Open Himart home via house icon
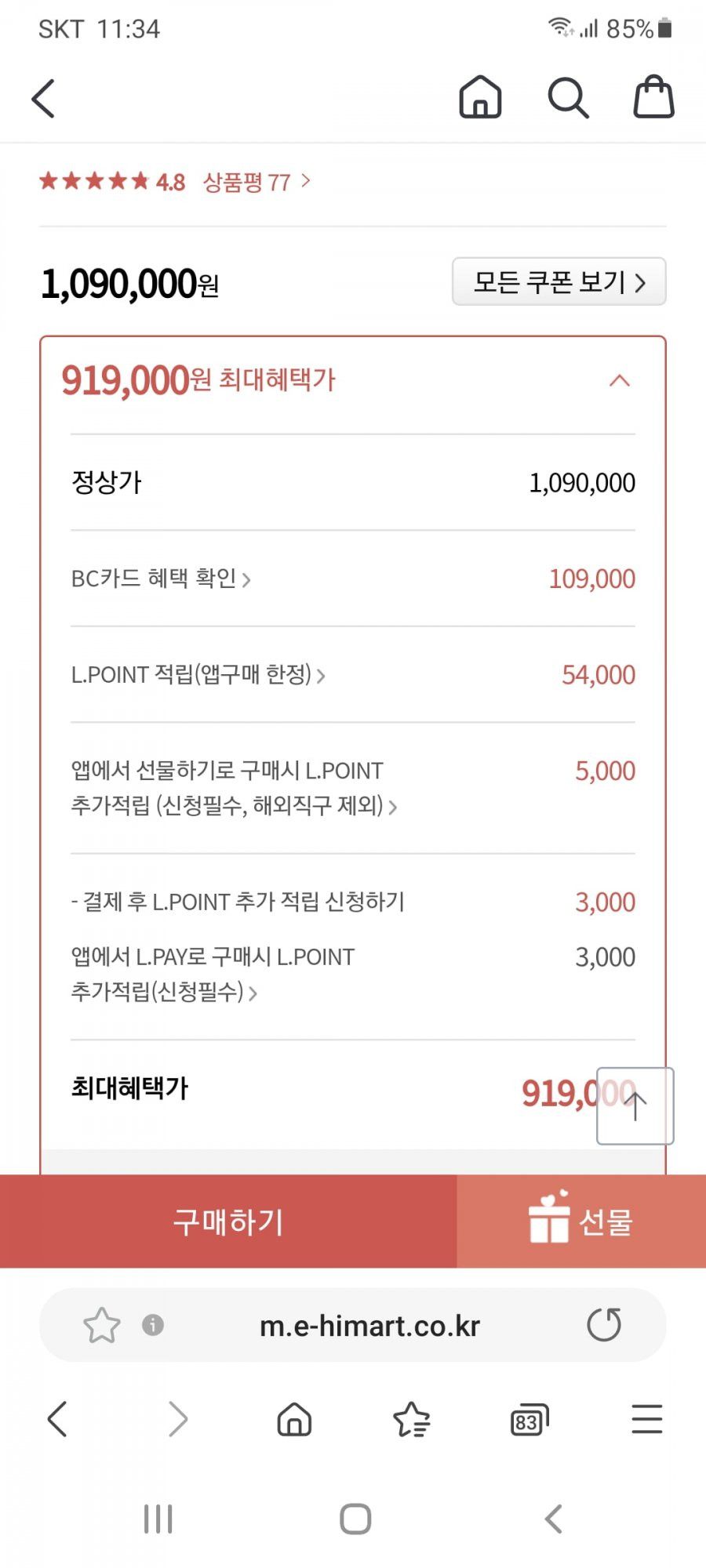 (x=480, y=97)
